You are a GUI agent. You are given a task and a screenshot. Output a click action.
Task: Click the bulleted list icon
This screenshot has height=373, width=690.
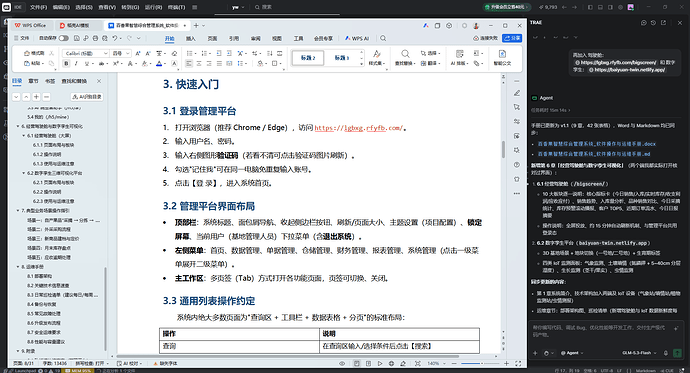[x=190, y=53]
